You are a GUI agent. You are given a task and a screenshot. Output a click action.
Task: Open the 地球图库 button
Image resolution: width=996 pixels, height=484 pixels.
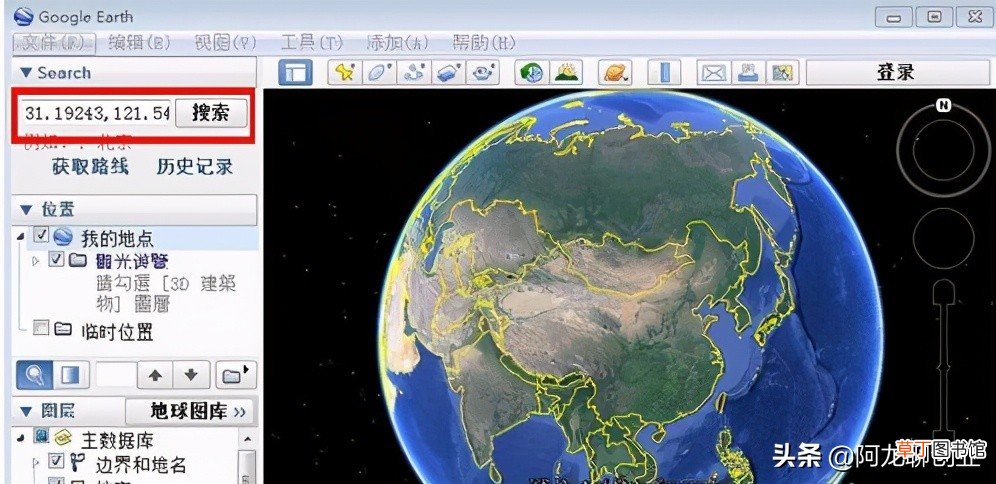[x=189, y=412]
